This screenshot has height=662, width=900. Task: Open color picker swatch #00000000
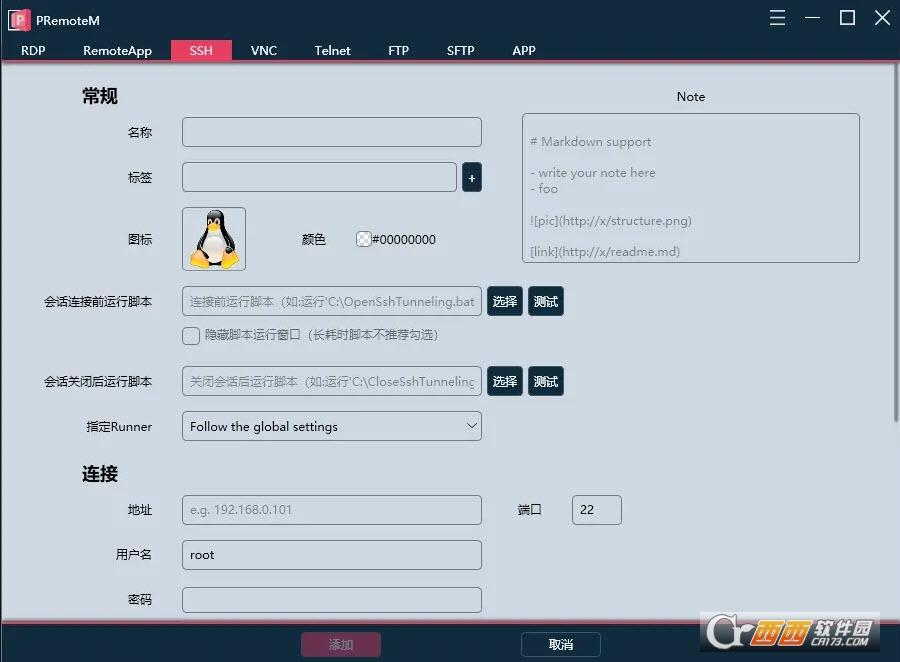[x=363, y=239]
